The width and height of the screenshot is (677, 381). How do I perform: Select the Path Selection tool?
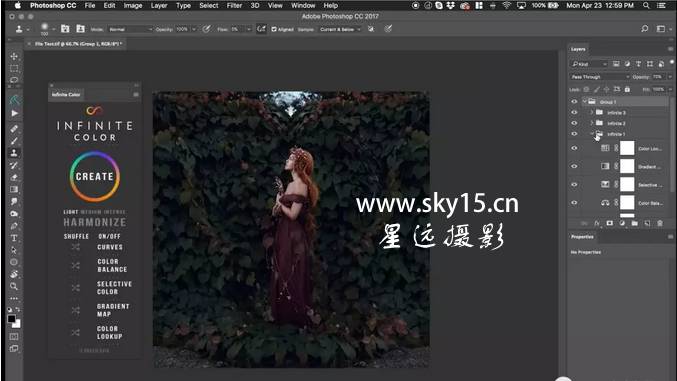pyautogui.click(x=14, y=250)
